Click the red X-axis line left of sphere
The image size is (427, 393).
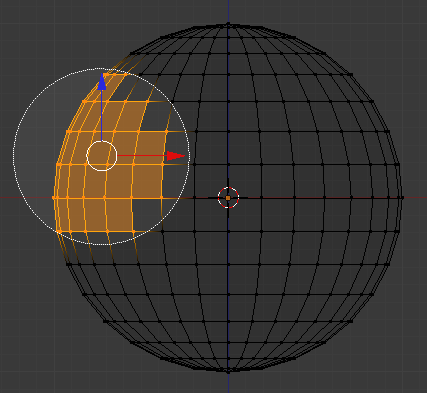pos(26,198)
